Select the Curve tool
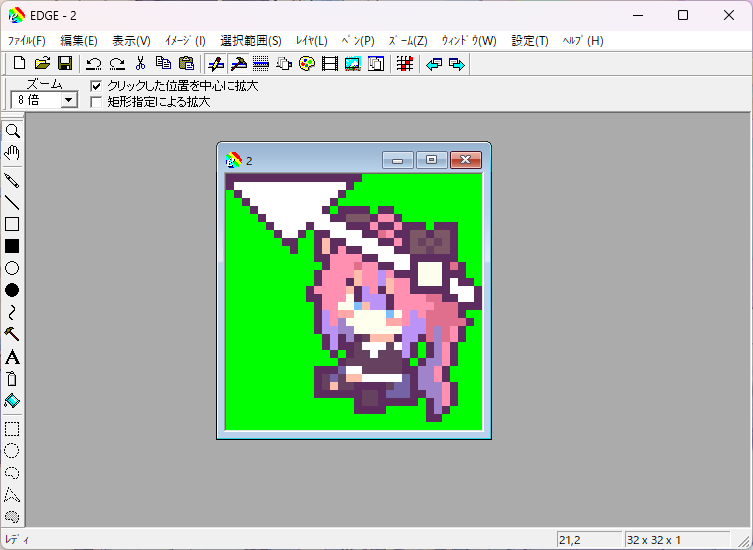The height and width of the screenshot is (550, 753). pos(12,312)
